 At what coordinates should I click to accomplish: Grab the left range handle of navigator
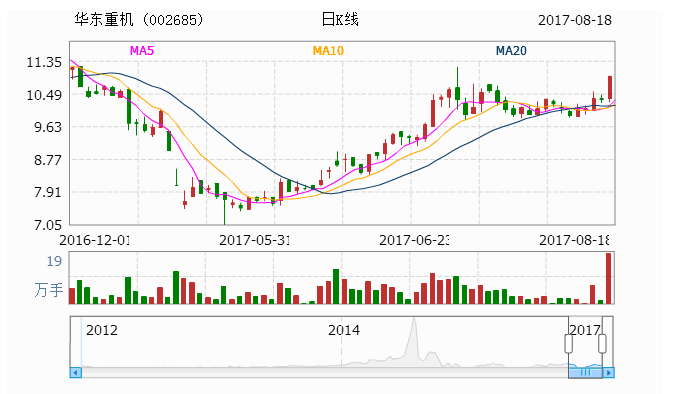pyautogui.click(x=569, y=344)
